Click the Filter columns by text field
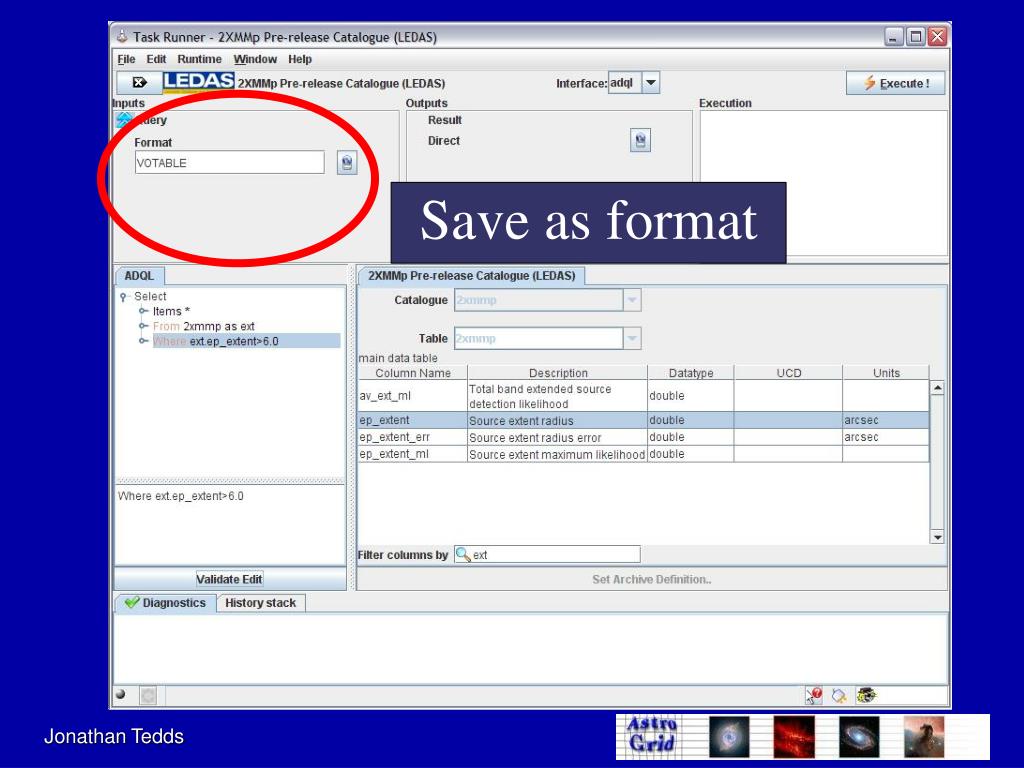This screenshot has width=1024, height=768. pos(547,554)
